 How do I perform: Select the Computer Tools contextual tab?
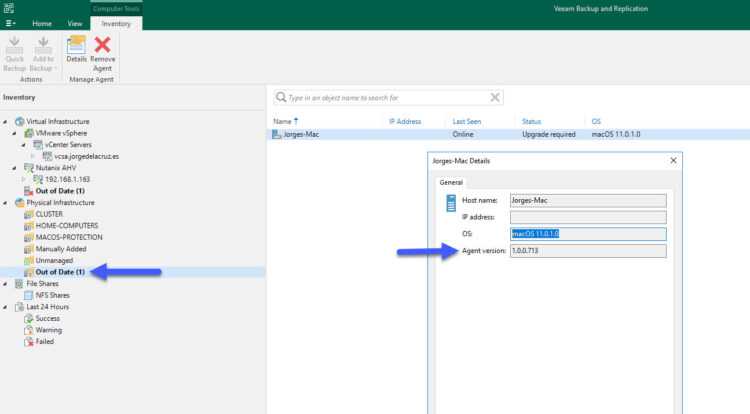[116, 9]
